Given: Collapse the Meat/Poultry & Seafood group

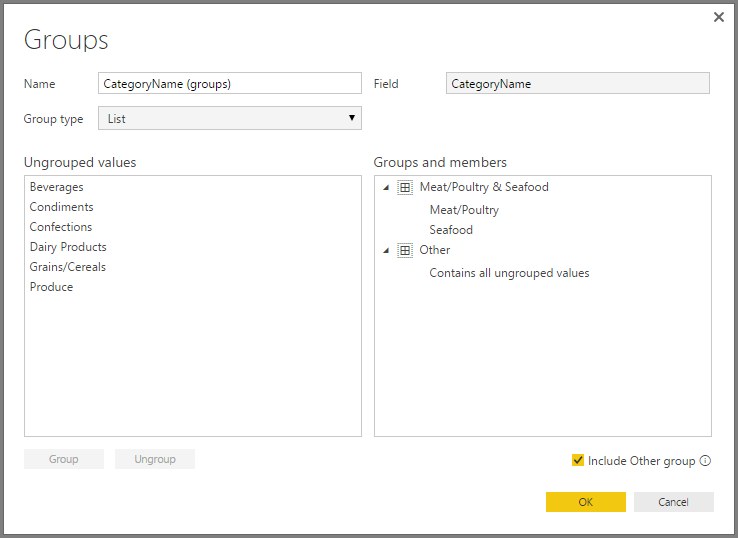Looking at the screenshot, I should [x=386, y=187].
